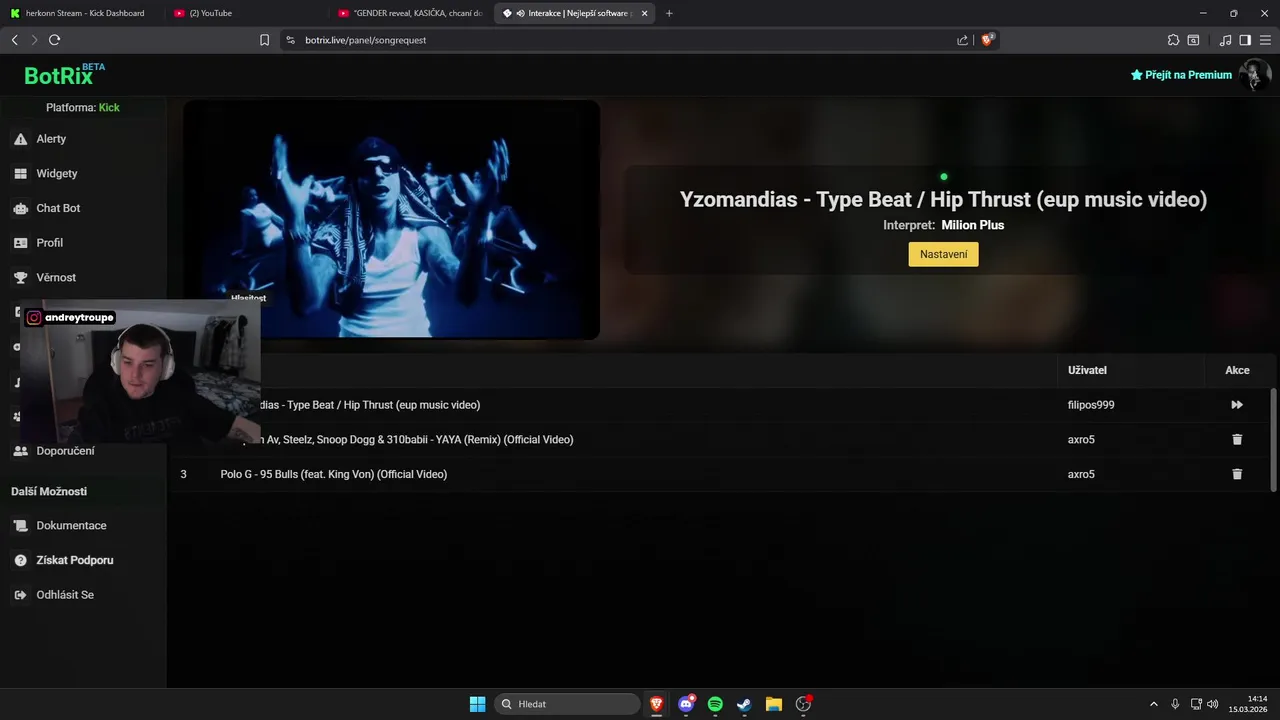Image resolution: width=1280 pixels, height=720 pixels.
Task: Select the Polo G - 95 Bulls song title
Action: coord(333,474)
